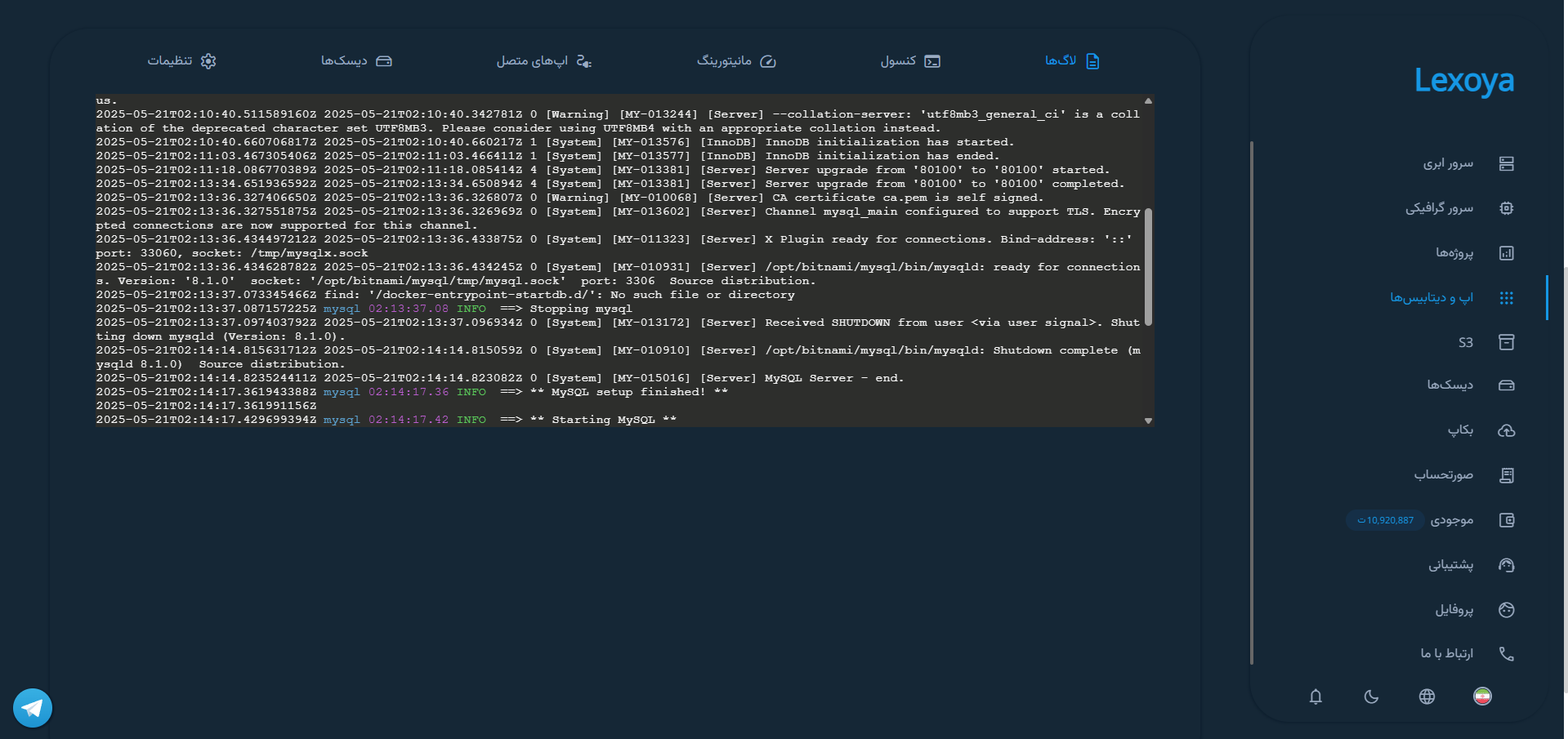Screen dimensions: 1568x739
Task: Click log text 'CA certificate ca.pem is self signed.'
Action: pos(908,198)
